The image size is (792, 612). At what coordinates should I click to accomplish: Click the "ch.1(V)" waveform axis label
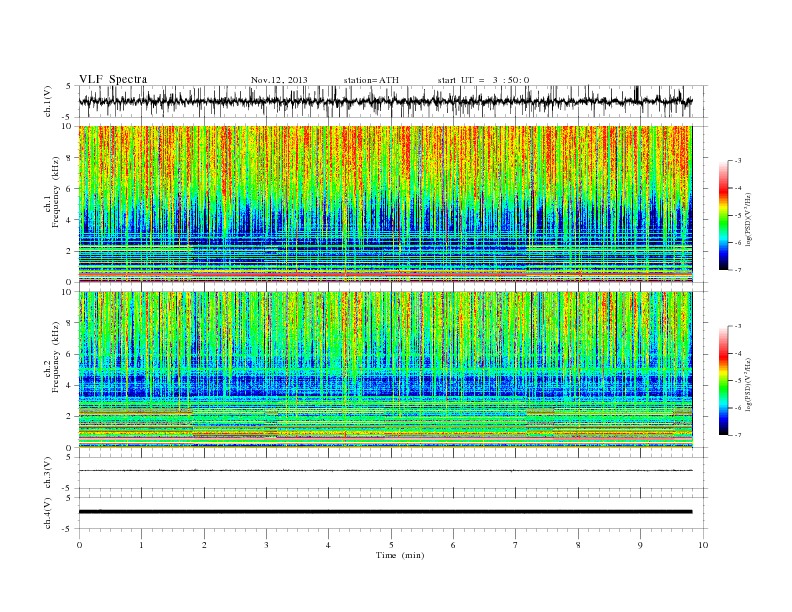(x=47, y=101)
